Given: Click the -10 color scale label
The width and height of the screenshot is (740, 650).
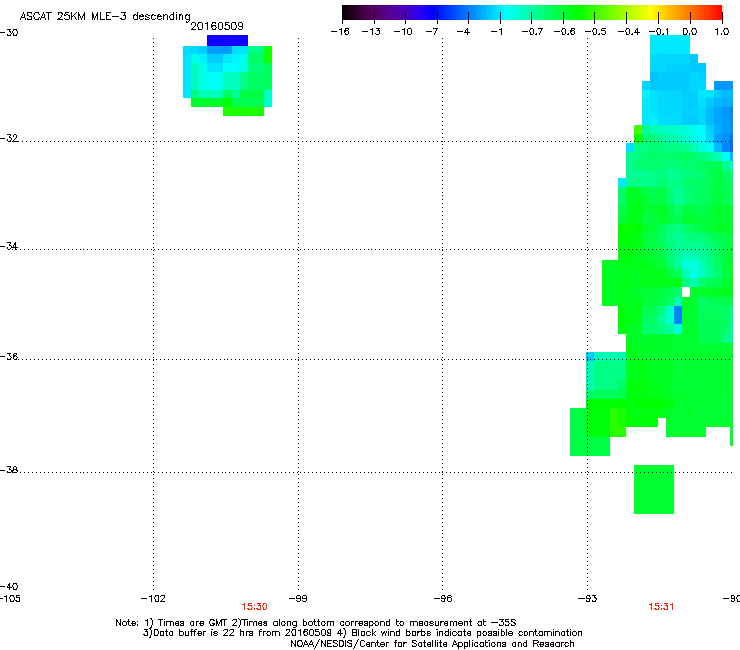Looking at the screenshot, I should tap(403, 32).
